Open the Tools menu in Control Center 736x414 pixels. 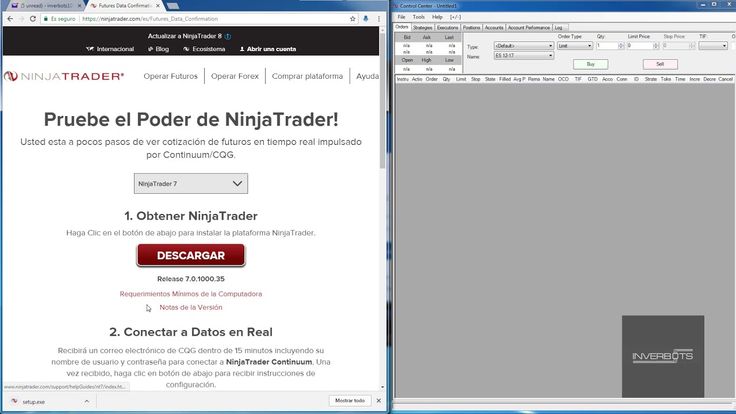pos(418,17)
